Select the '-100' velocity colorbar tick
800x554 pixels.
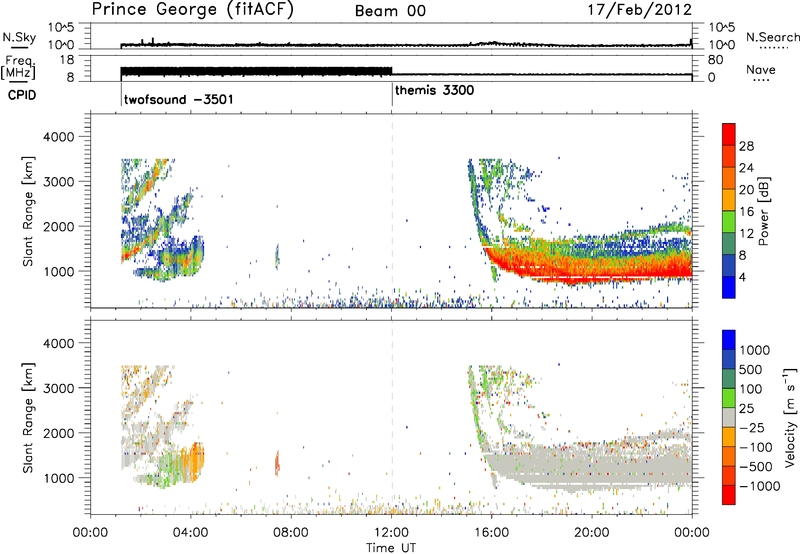click(755, 447)
